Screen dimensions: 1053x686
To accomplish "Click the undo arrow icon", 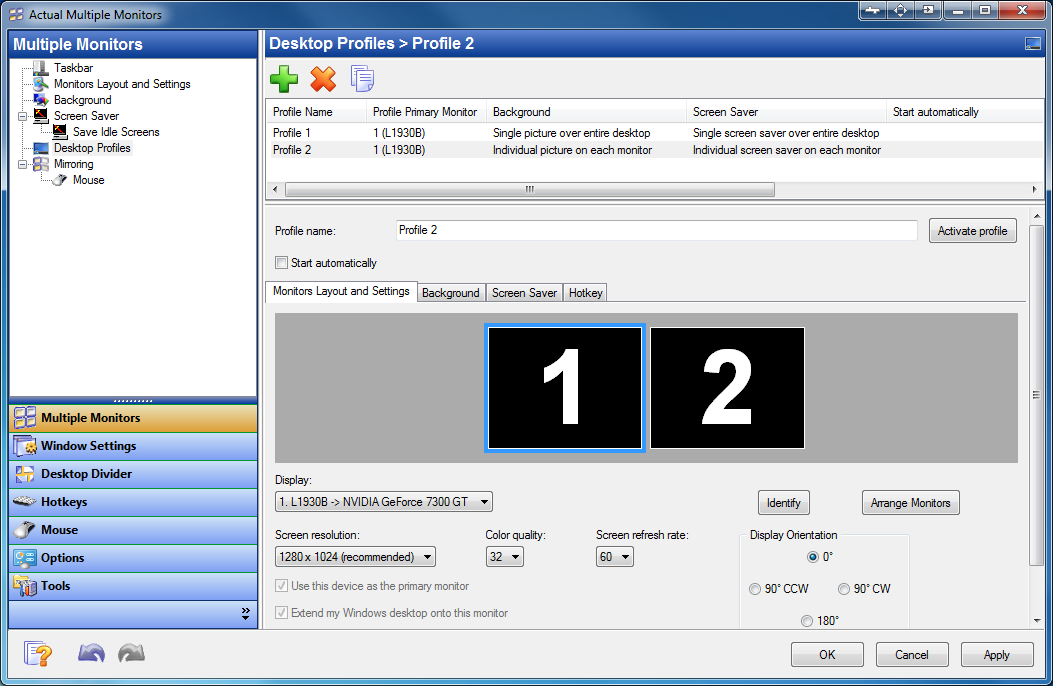I will [91, 654].
